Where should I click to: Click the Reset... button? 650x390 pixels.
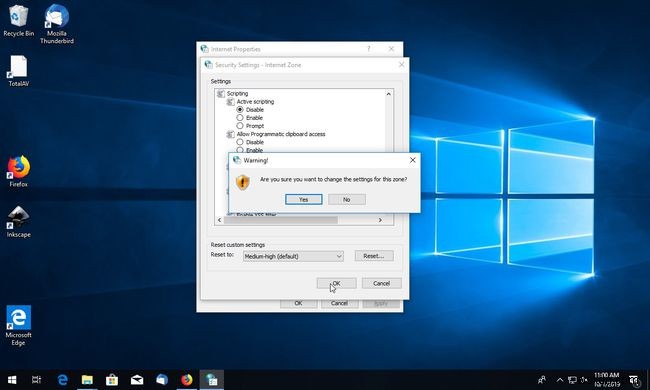(374, 256)
